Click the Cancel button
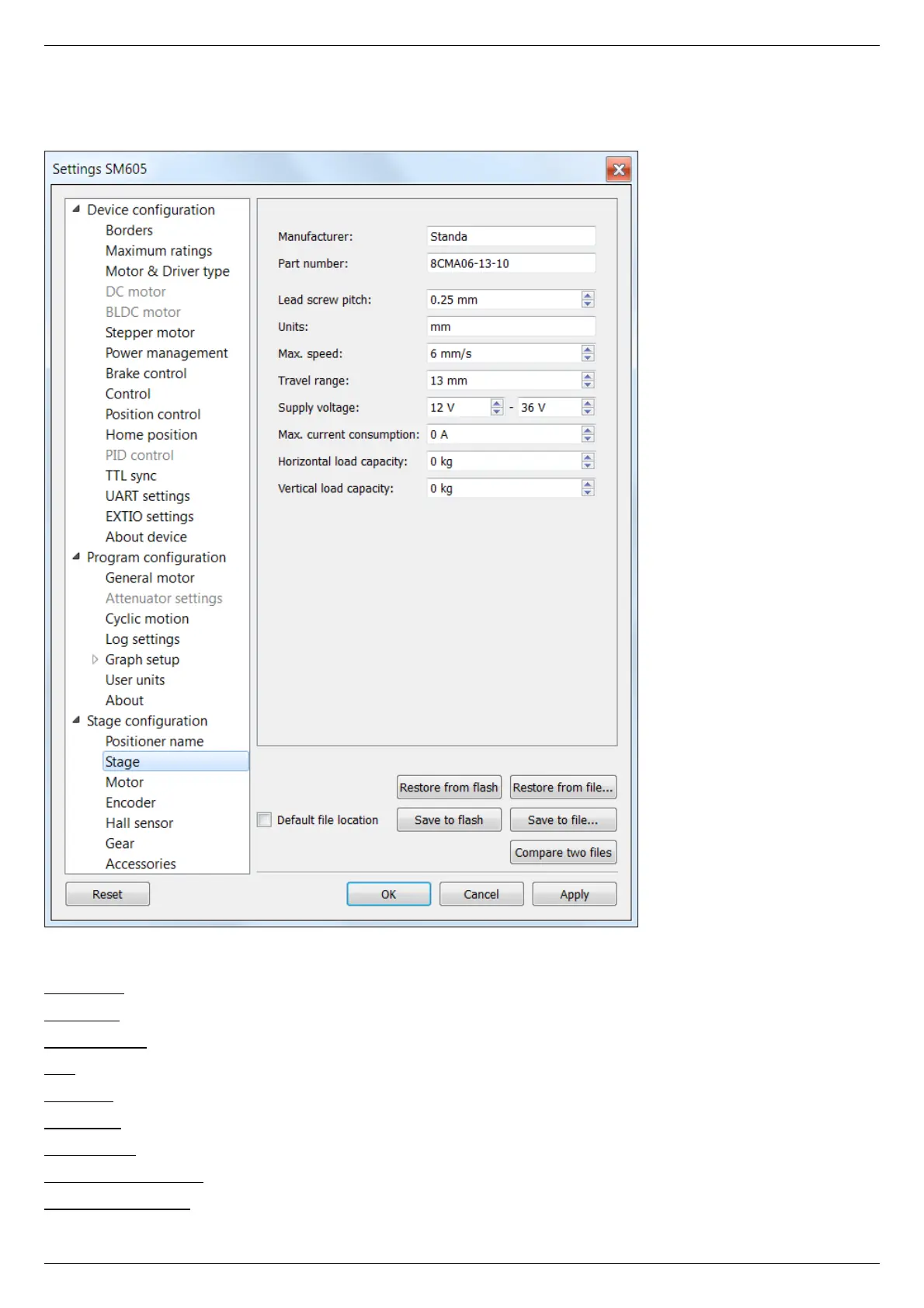The width and height of the screenshot is (924, 1308). 481,895
